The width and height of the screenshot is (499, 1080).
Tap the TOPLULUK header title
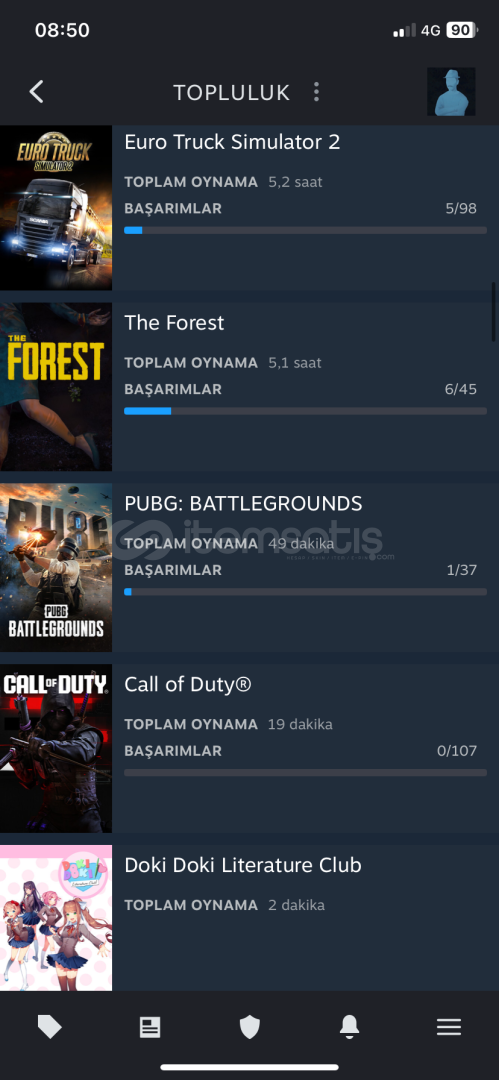(x=232, y=92)
